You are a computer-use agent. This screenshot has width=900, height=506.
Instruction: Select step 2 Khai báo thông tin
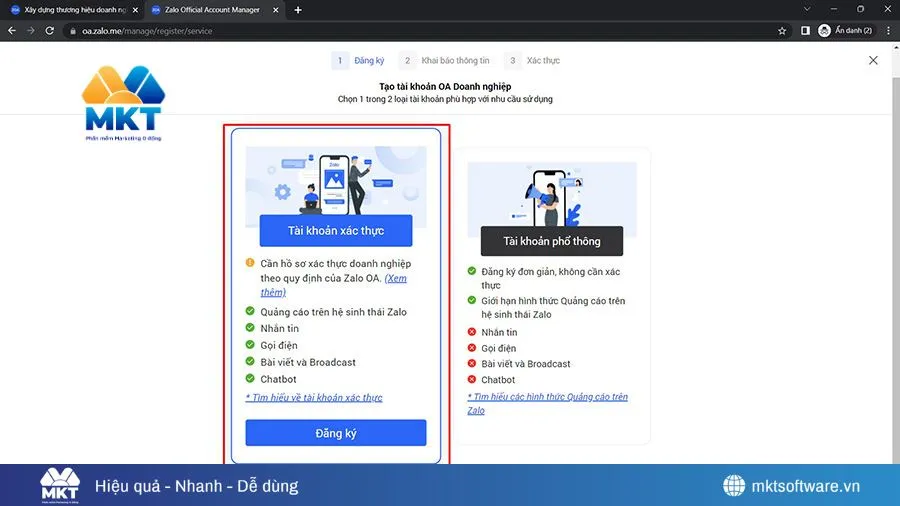coord(445,60)
